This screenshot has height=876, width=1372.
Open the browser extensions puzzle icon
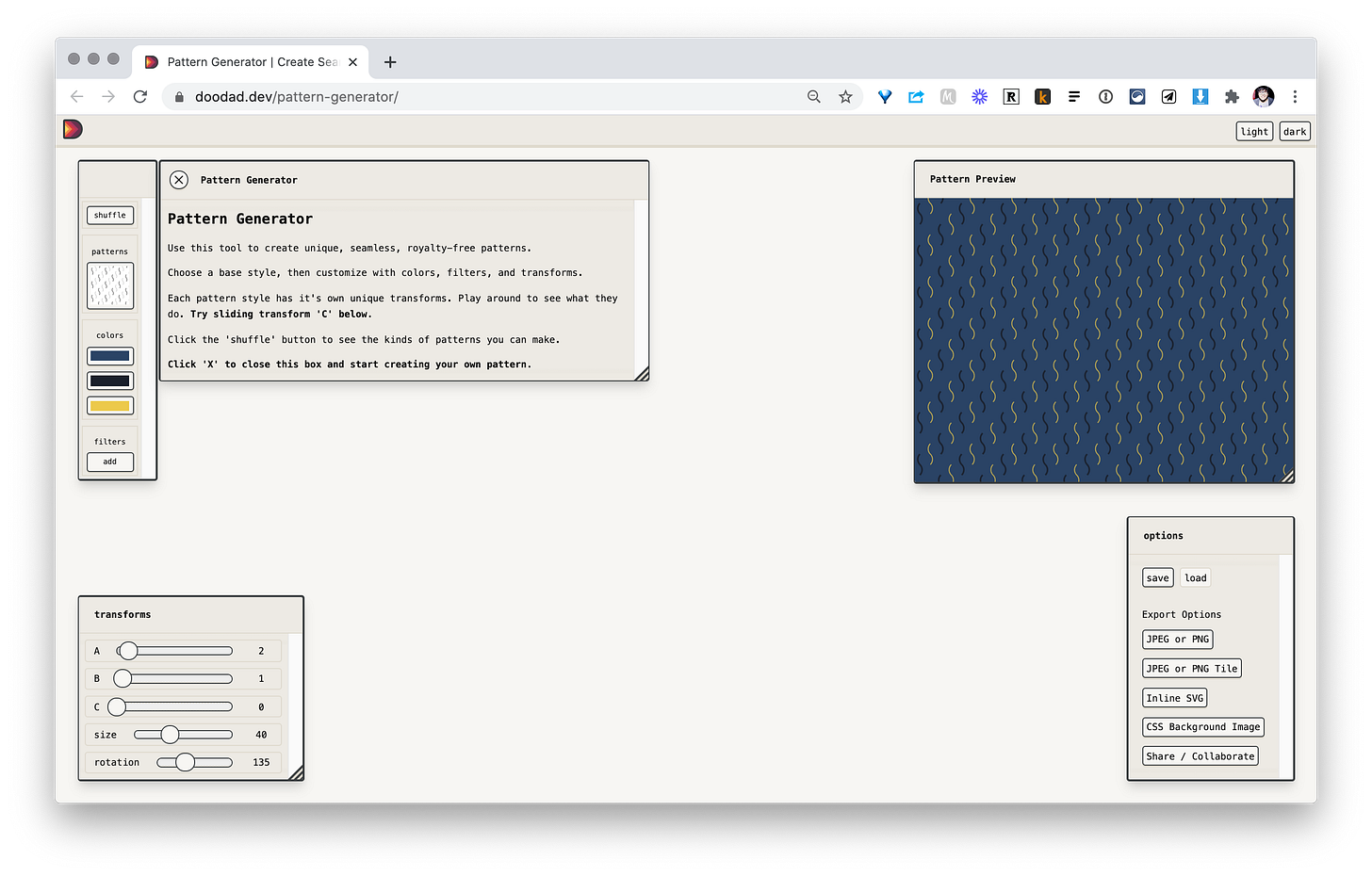pyautogui.click(x=1232, y=96)
